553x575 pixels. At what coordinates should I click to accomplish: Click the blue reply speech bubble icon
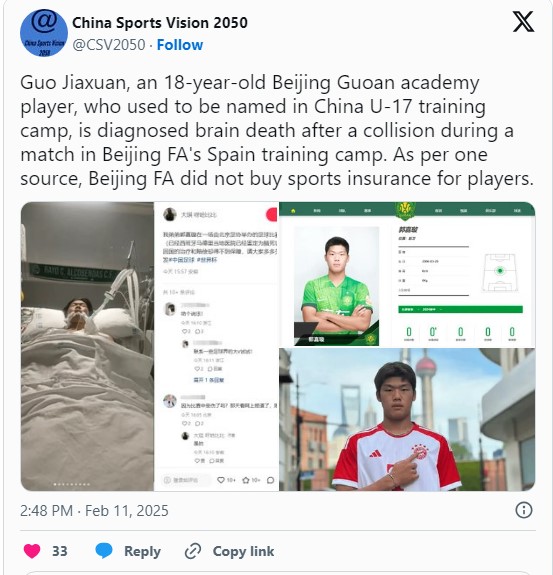coord(104,551)
